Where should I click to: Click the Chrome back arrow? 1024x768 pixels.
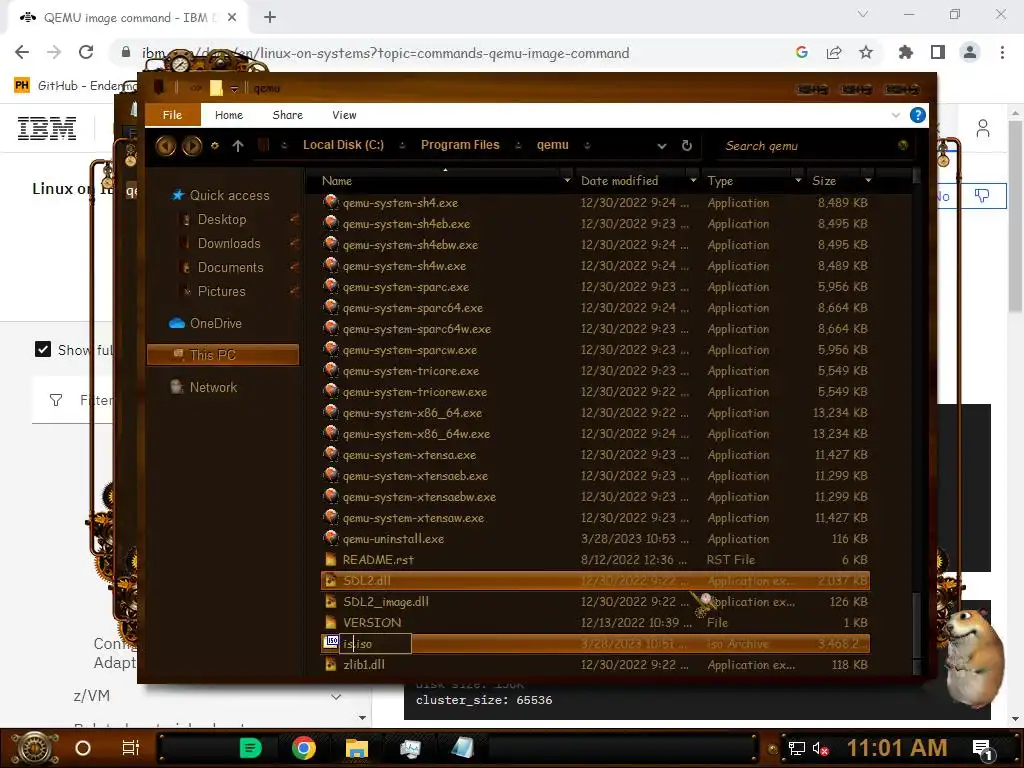tap(22, 52)
